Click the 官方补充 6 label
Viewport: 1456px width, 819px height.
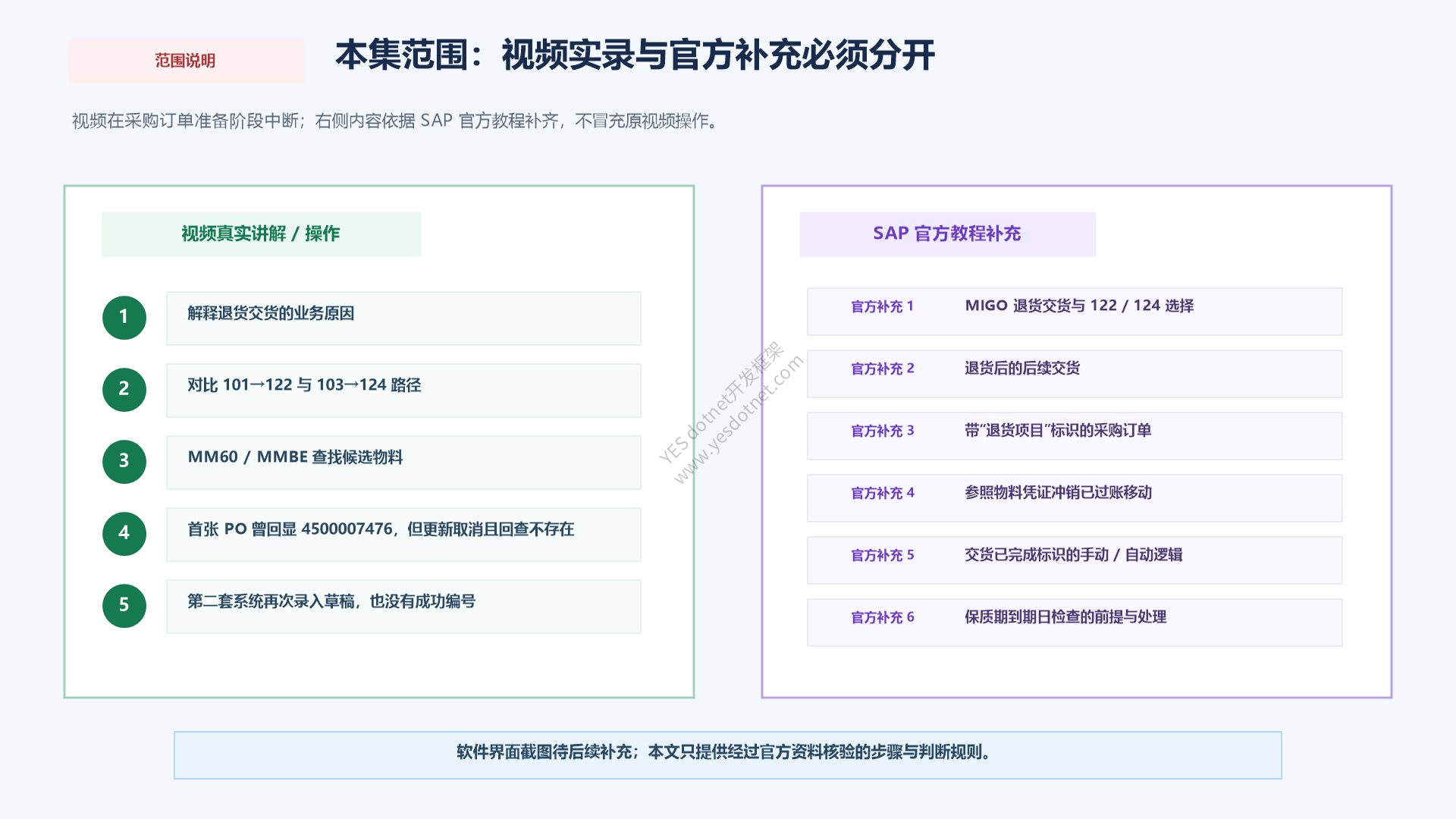883,617
